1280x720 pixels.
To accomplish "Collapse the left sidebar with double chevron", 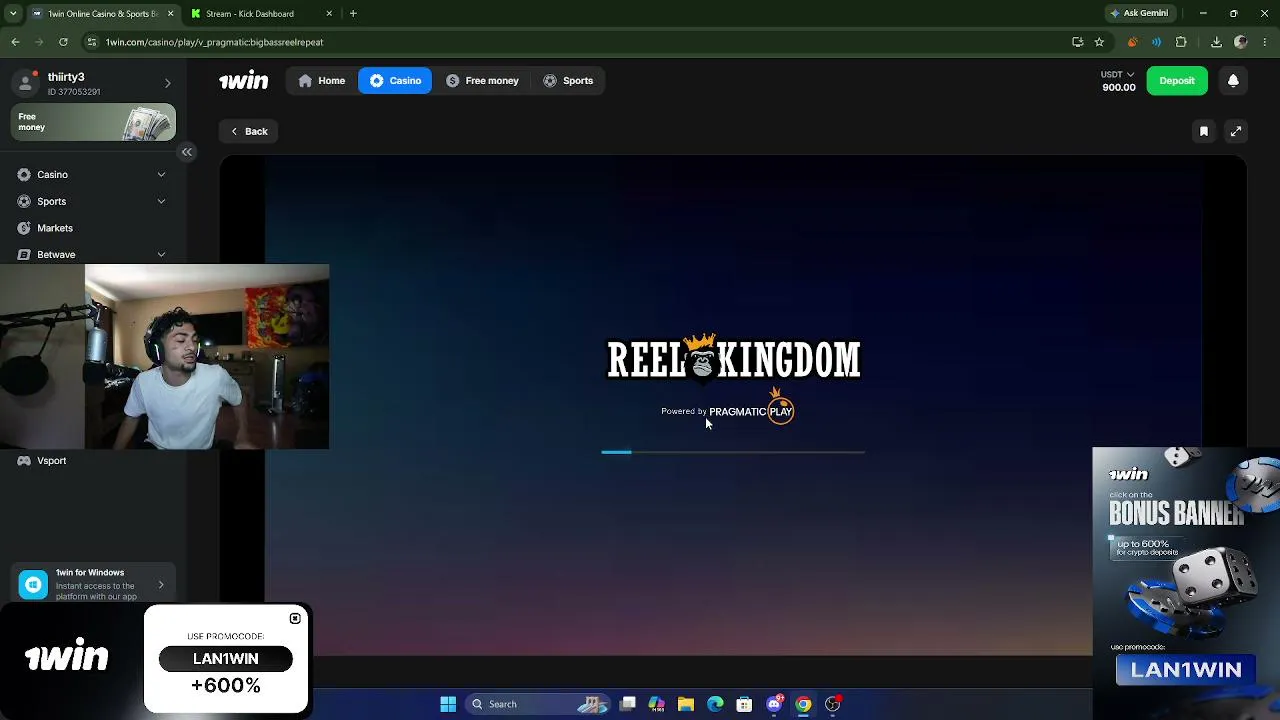I will click(187, 152).
